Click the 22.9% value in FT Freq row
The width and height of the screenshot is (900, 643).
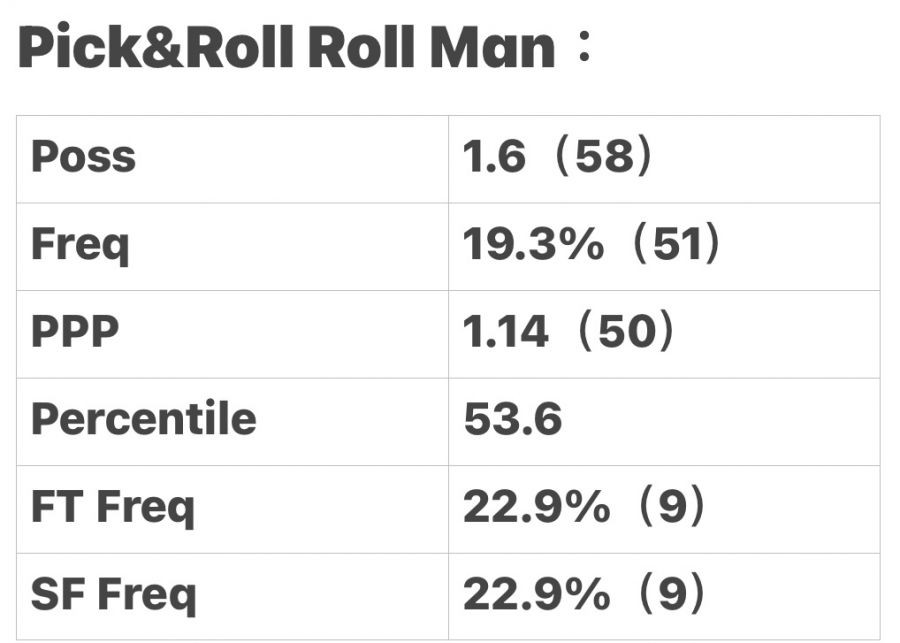(535, 507)
